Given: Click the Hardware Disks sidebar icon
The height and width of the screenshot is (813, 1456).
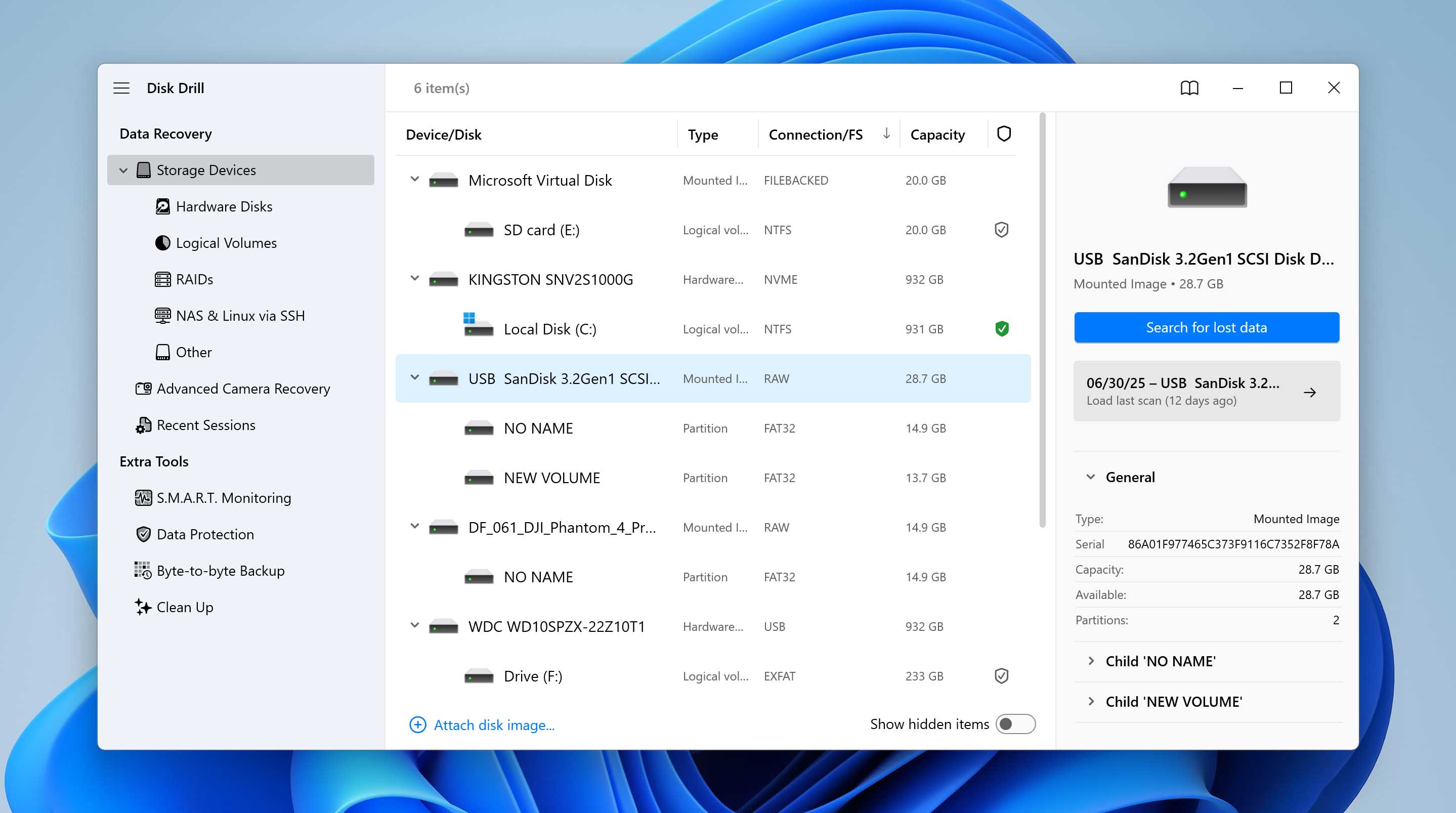Looking at the screenshot, I should (163, 206).
